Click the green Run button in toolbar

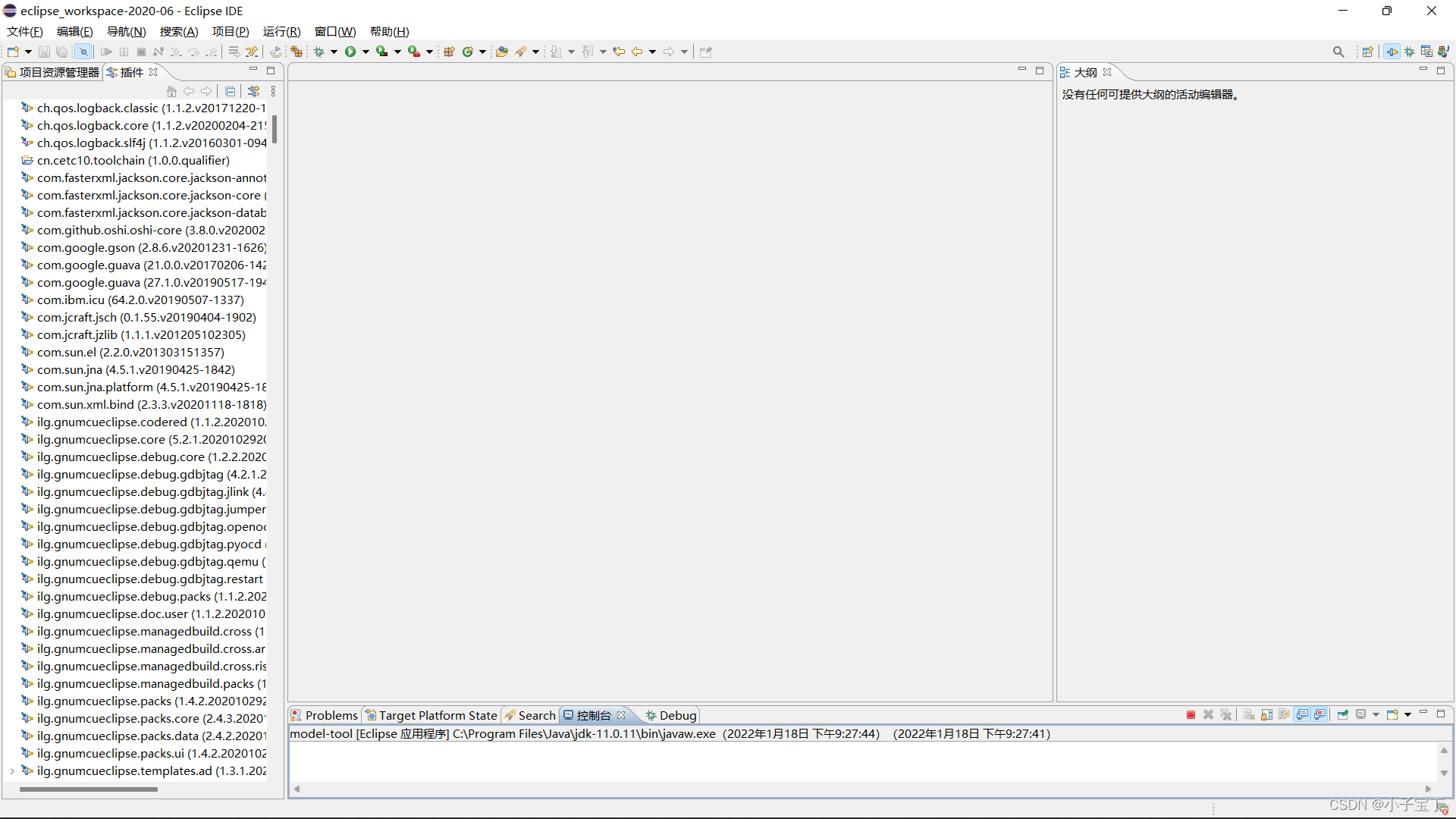click(350, 52)
